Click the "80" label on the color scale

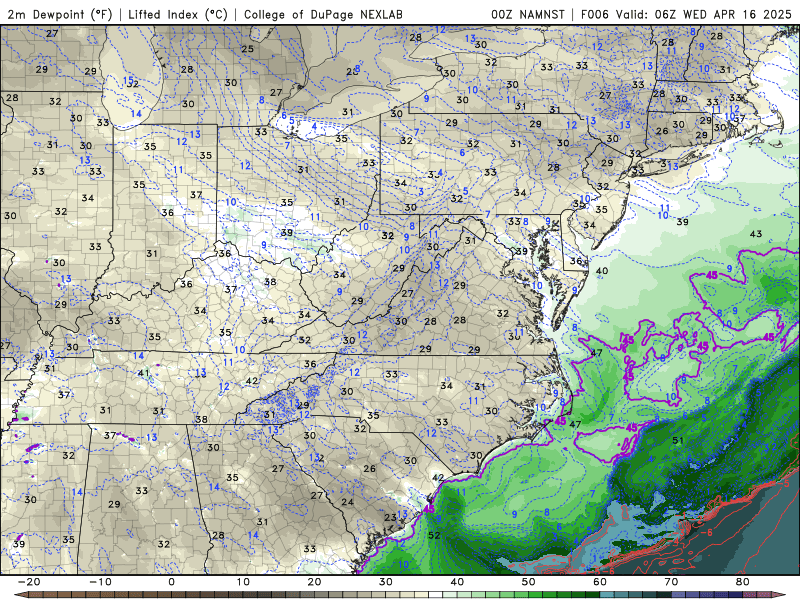[743, 582]
